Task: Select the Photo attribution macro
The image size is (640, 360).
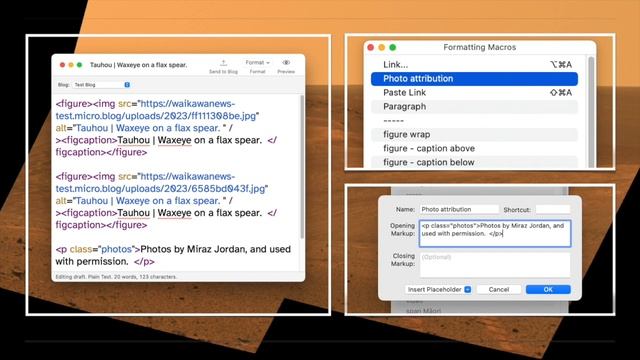Action: click(x=474, y=78)
